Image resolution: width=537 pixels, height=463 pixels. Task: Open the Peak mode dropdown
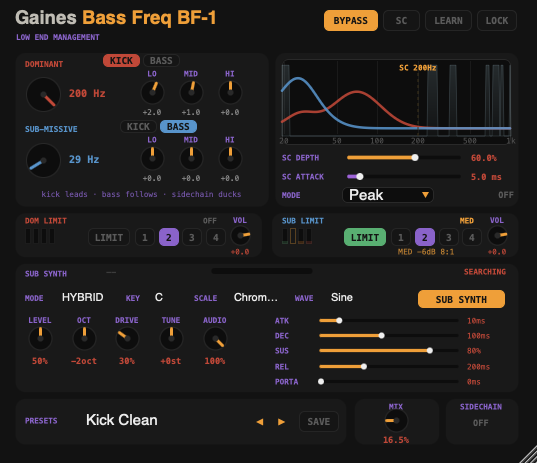pyautogui.click(x=388, y=195)
